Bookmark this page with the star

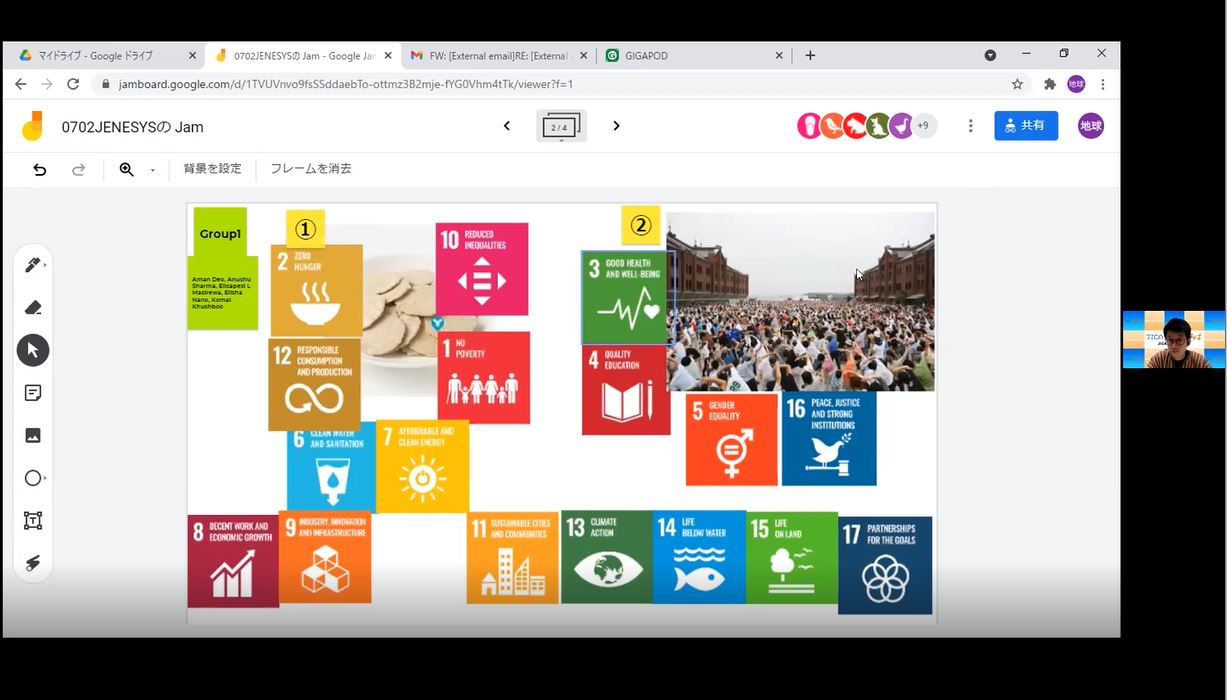[1017, 84]
